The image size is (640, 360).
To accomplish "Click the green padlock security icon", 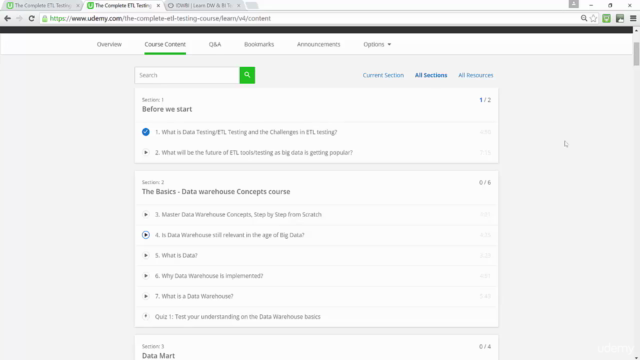I will [45, 18].
